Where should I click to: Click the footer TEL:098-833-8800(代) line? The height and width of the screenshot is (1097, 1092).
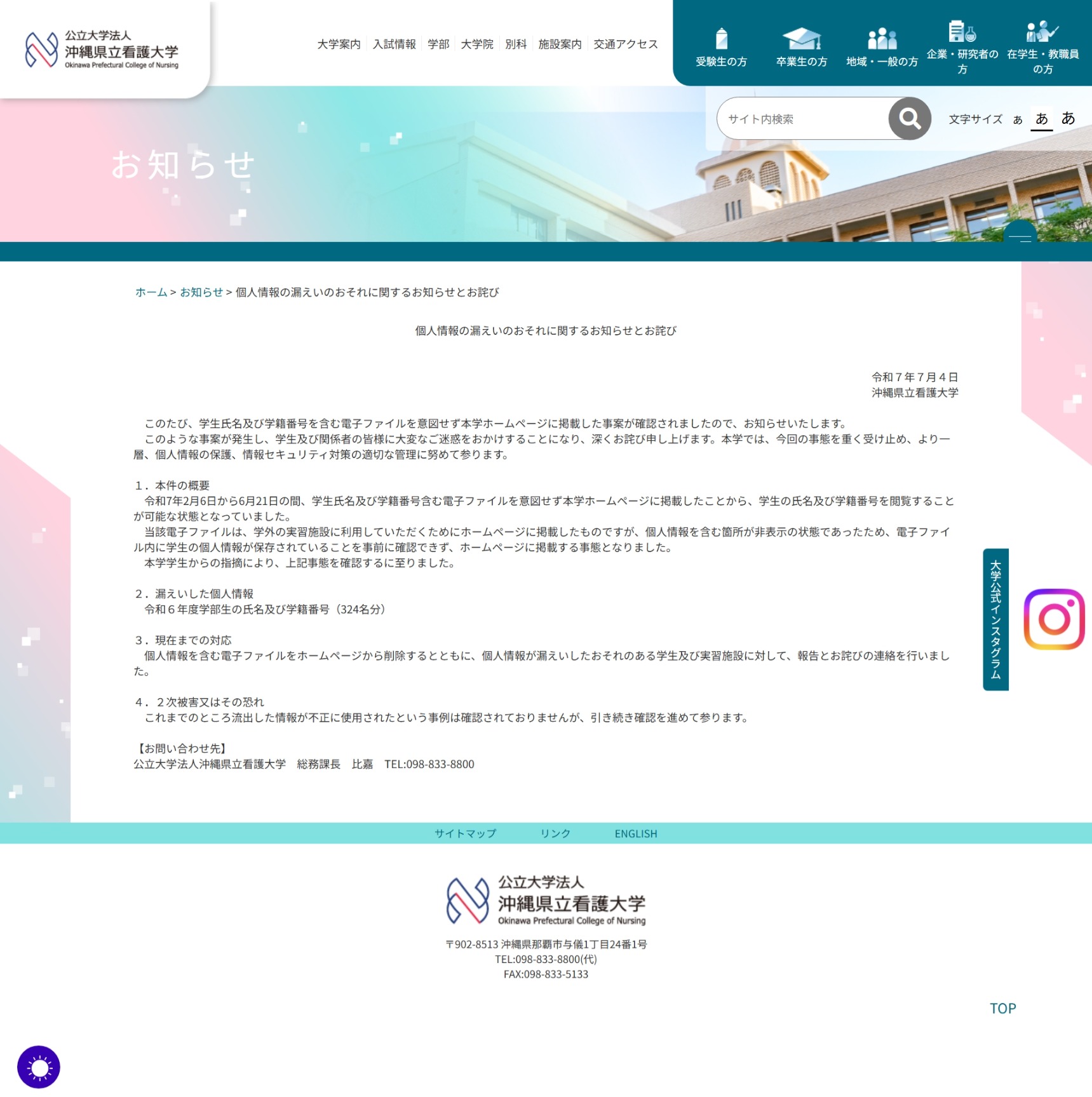click(546, 959)
